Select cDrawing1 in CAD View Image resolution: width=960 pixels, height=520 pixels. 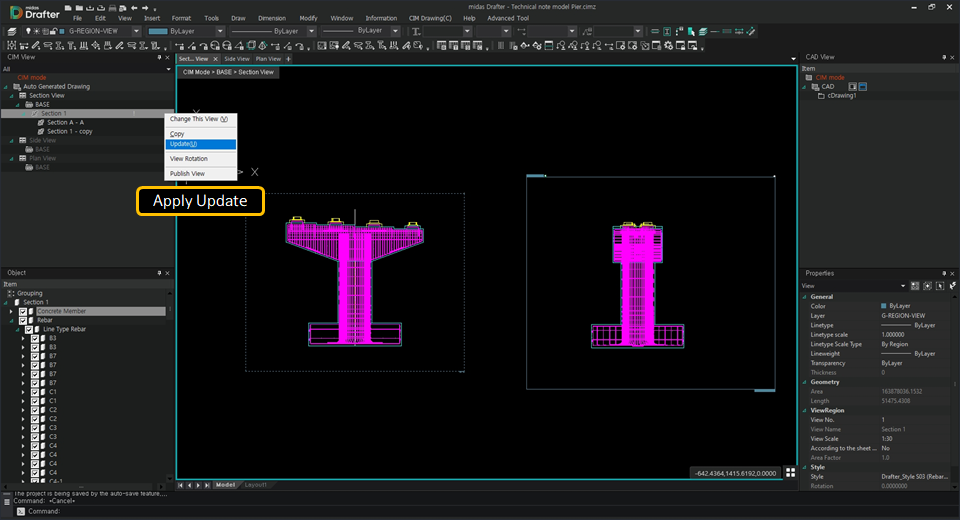point(842,96)
